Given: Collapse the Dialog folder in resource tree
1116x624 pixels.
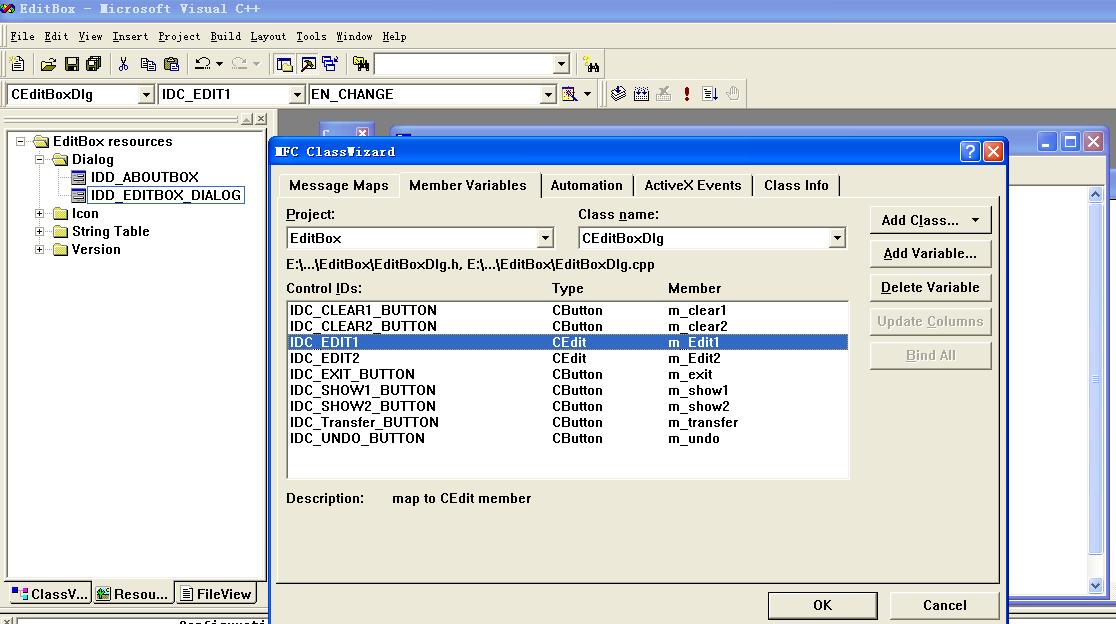Looking at the screenshot, I should (40, 159).
